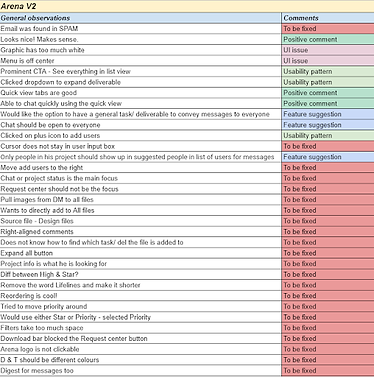Viewport: 374px width, 377px height.
Task: Click 'To be fixed' beside Move add users to the right
Action: coord(328,167)
